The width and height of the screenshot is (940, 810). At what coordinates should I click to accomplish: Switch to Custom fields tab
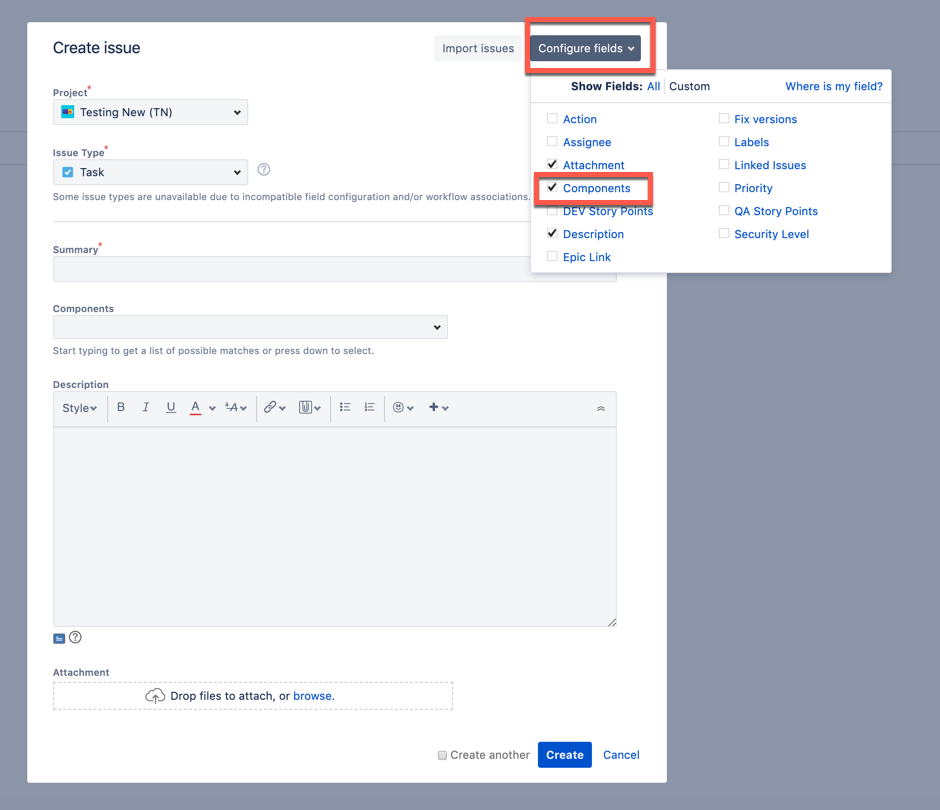(689, 86)
